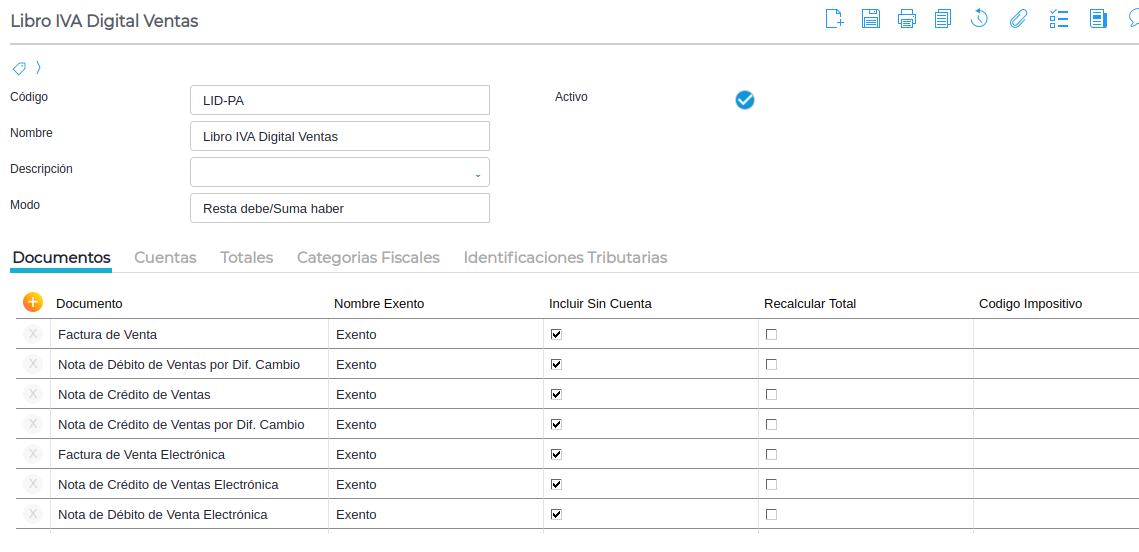1139x552 pixels.
Task: Open the Categorias Fiscales tab
Action: coord(368,257)
